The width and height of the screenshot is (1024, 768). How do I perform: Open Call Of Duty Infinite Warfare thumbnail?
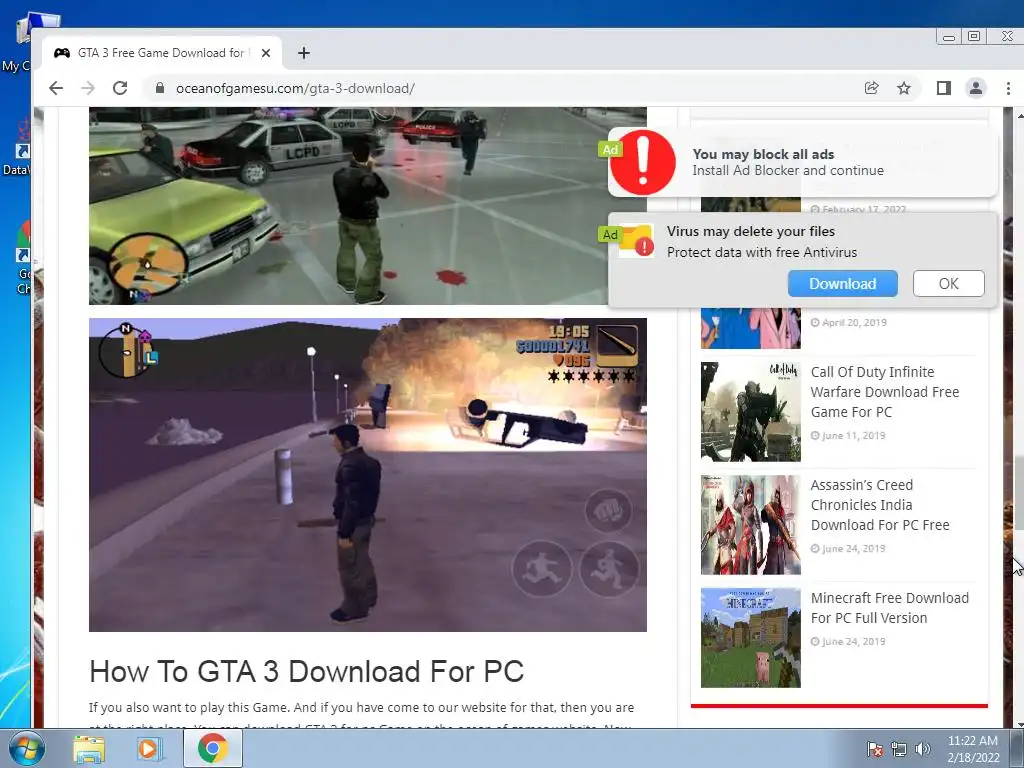[x=750, y=411]
